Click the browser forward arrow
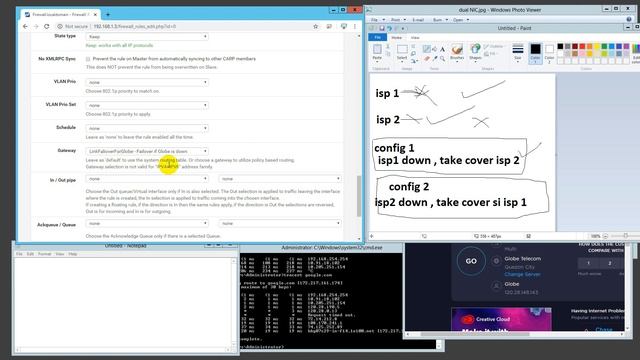 point(36,26)
